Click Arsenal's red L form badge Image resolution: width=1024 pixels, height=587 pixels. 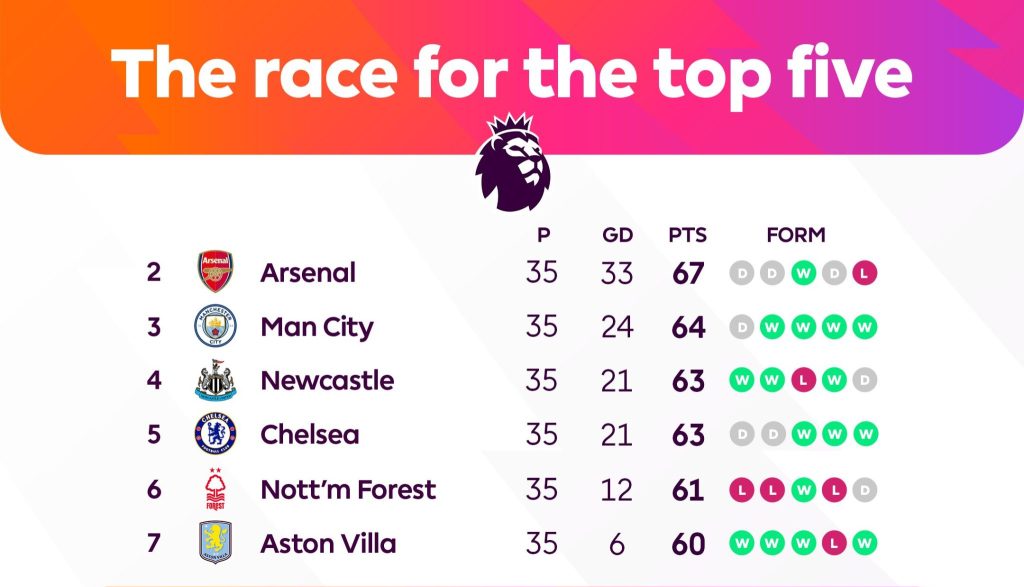[x=866, y=272]
